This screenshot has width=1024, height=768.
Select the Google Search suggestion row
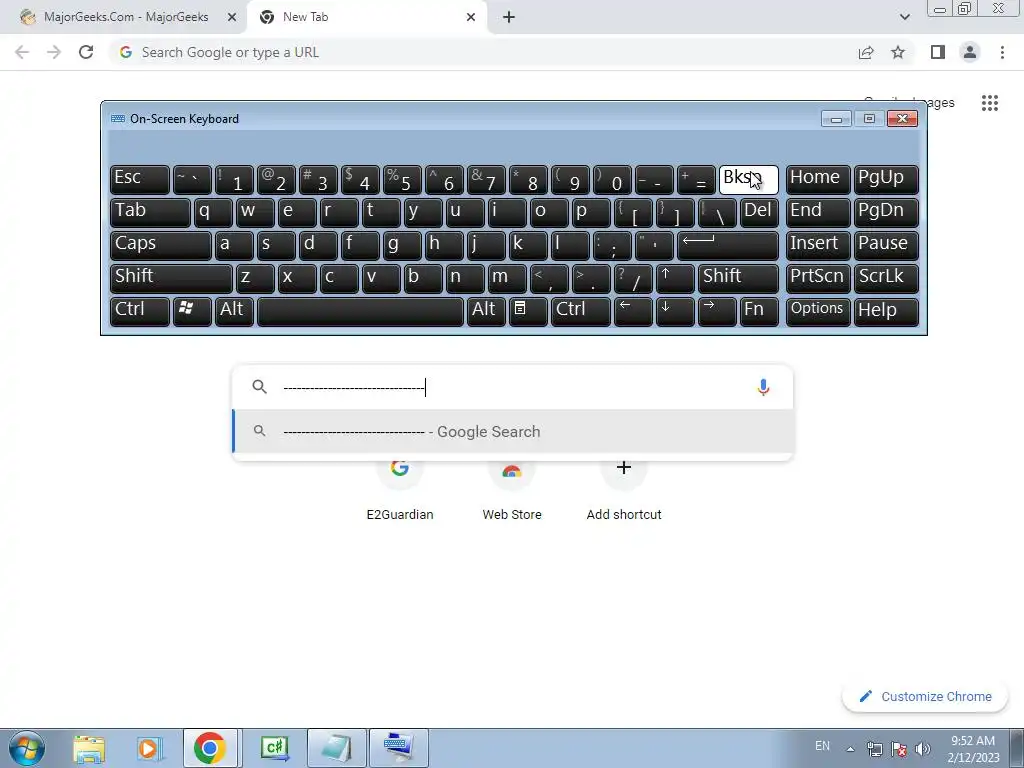(x=513, y=432)
